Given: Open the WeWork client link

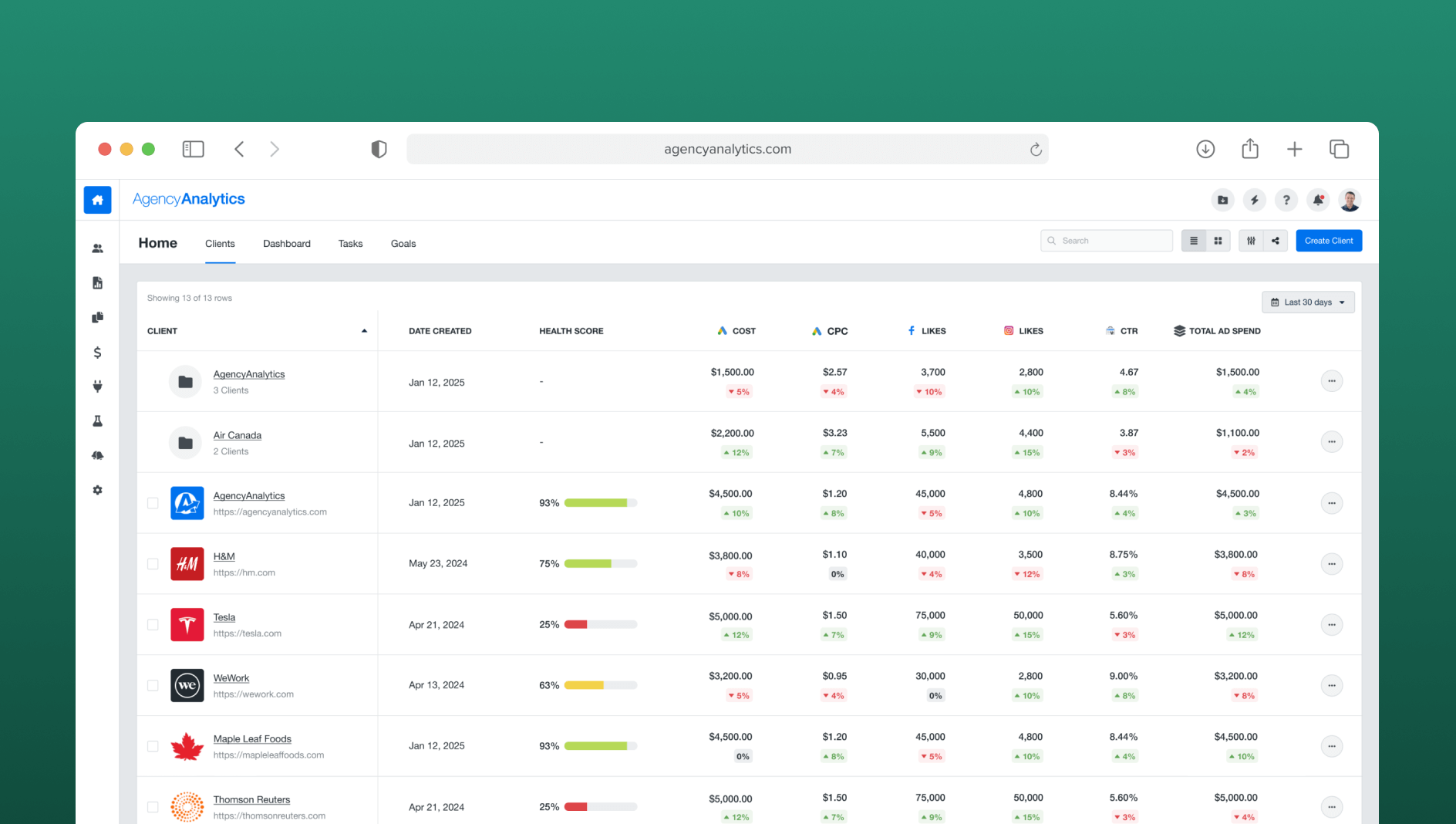Looking at the screenshot, I should click(x=231, y=678).
